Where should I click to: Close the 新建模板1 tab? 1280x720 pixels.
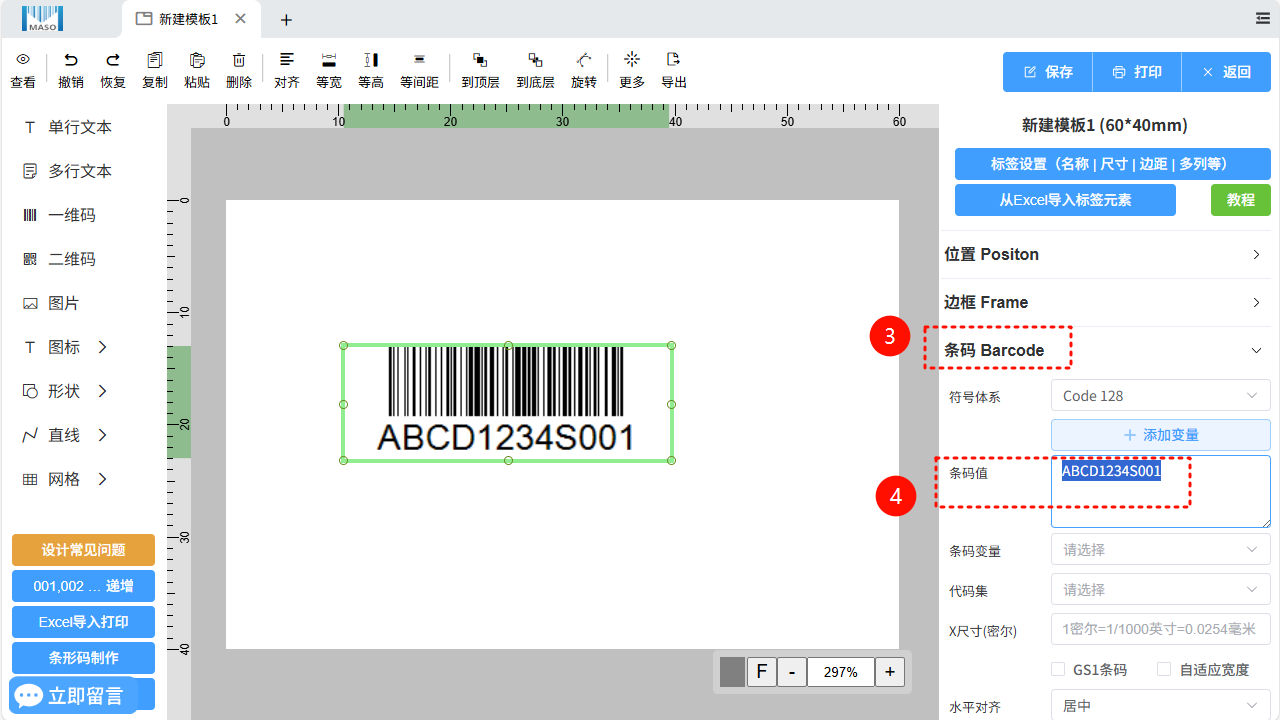[x=240, y=19]
